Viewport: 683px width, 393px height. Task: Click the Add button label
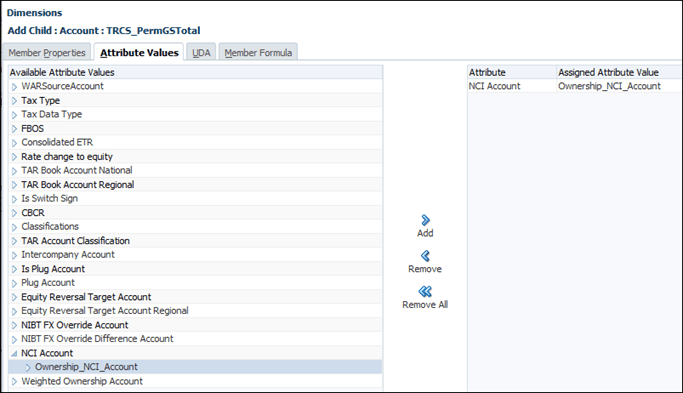point(425,233)
